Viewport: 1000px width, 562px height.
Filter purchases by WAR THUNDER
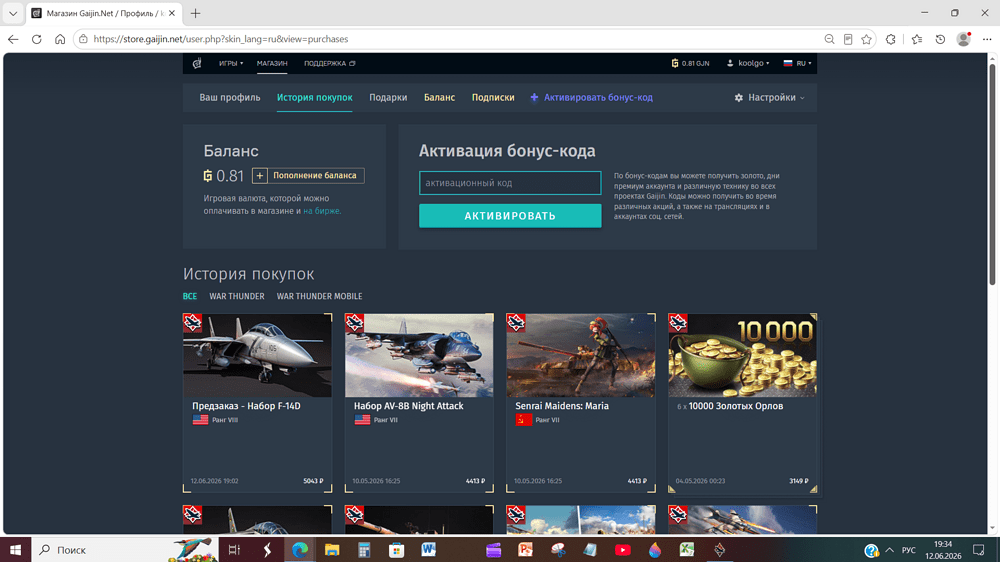pos(237,296)
